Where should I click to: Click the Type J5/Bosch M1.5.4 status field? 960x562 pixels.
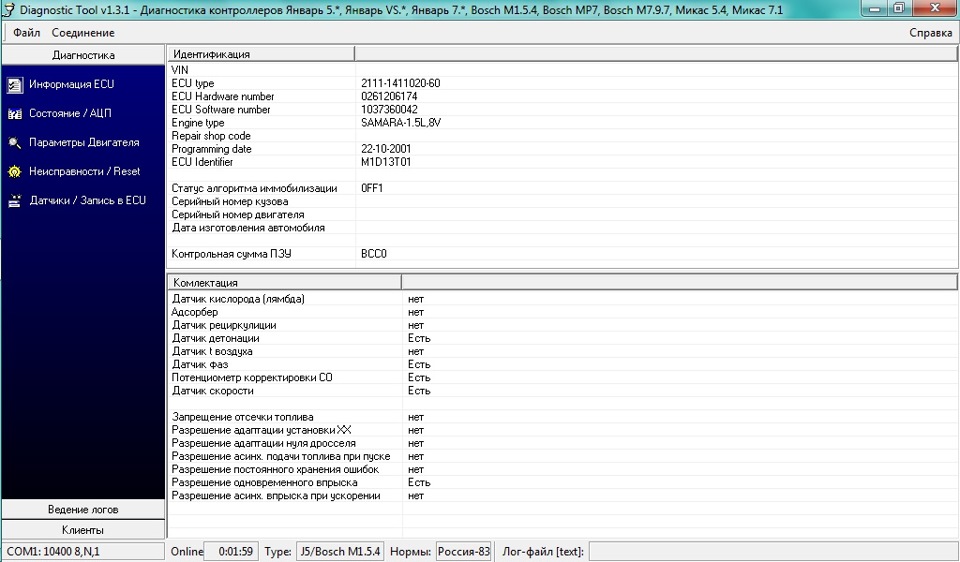pyautogui.click(x=340, y=552)
